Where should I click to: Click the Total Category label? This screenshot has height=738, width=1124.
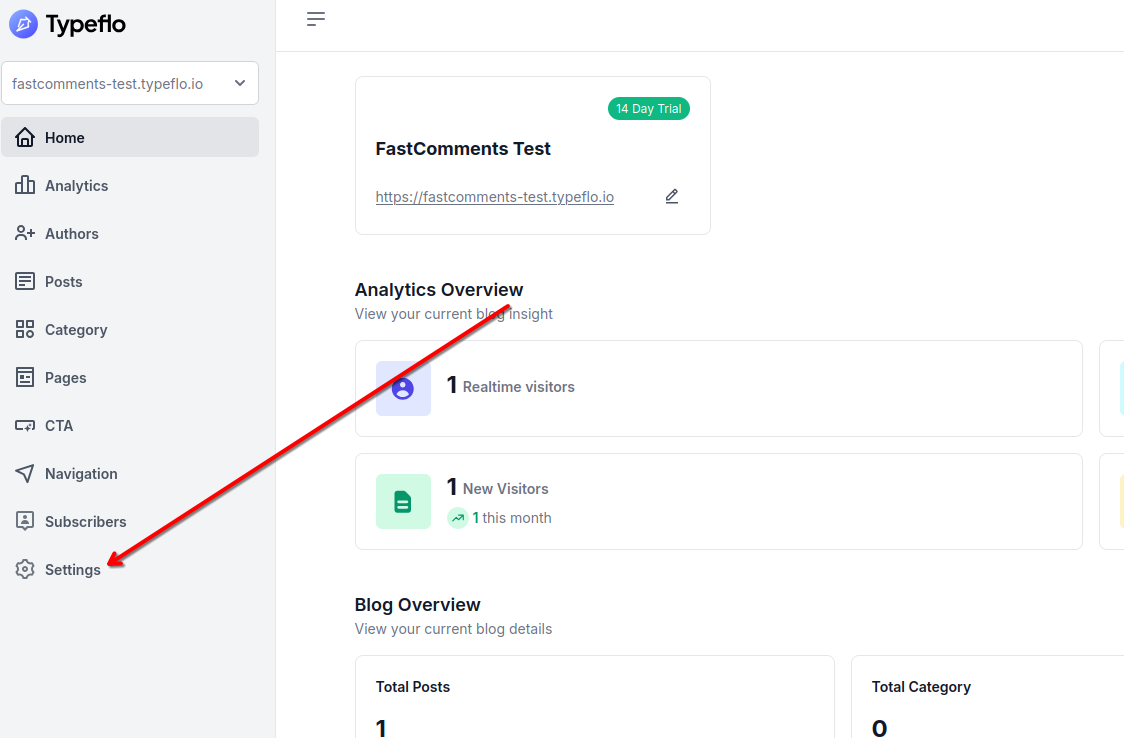(x=921, y=686)
